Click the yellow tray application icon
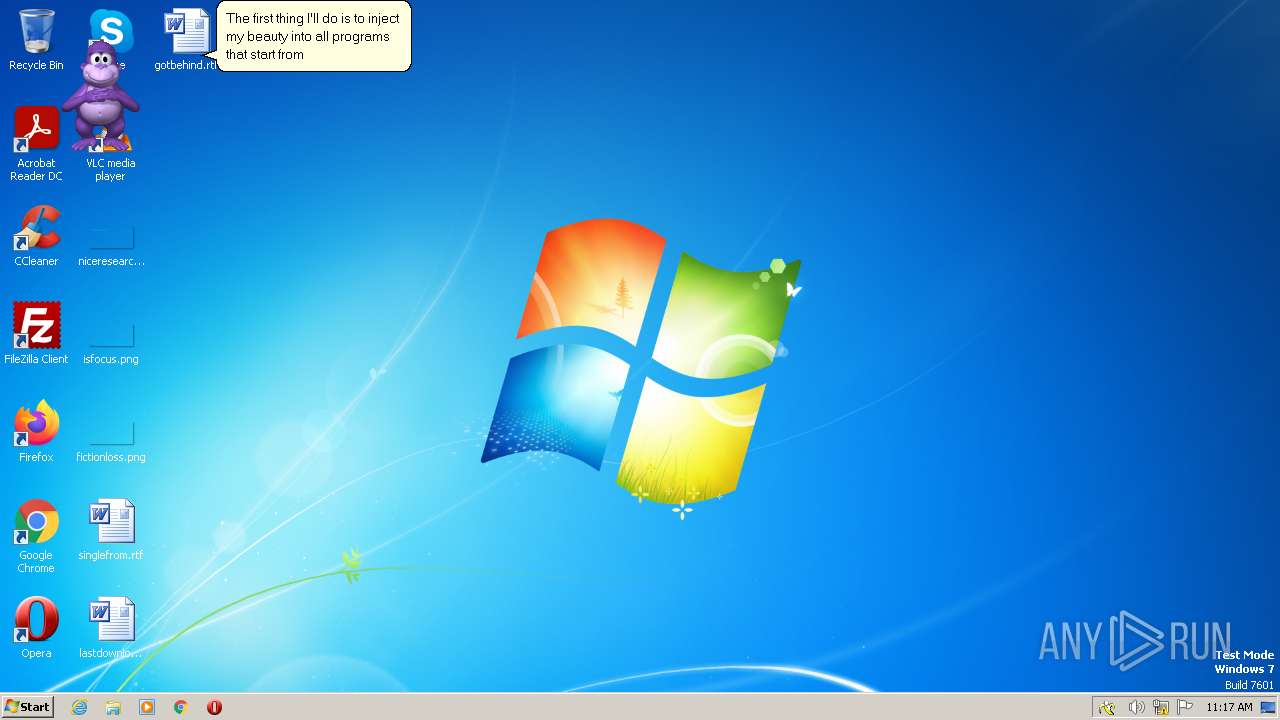The width and height of the screenshot is (1280, 720). (x=1107, y=707)
